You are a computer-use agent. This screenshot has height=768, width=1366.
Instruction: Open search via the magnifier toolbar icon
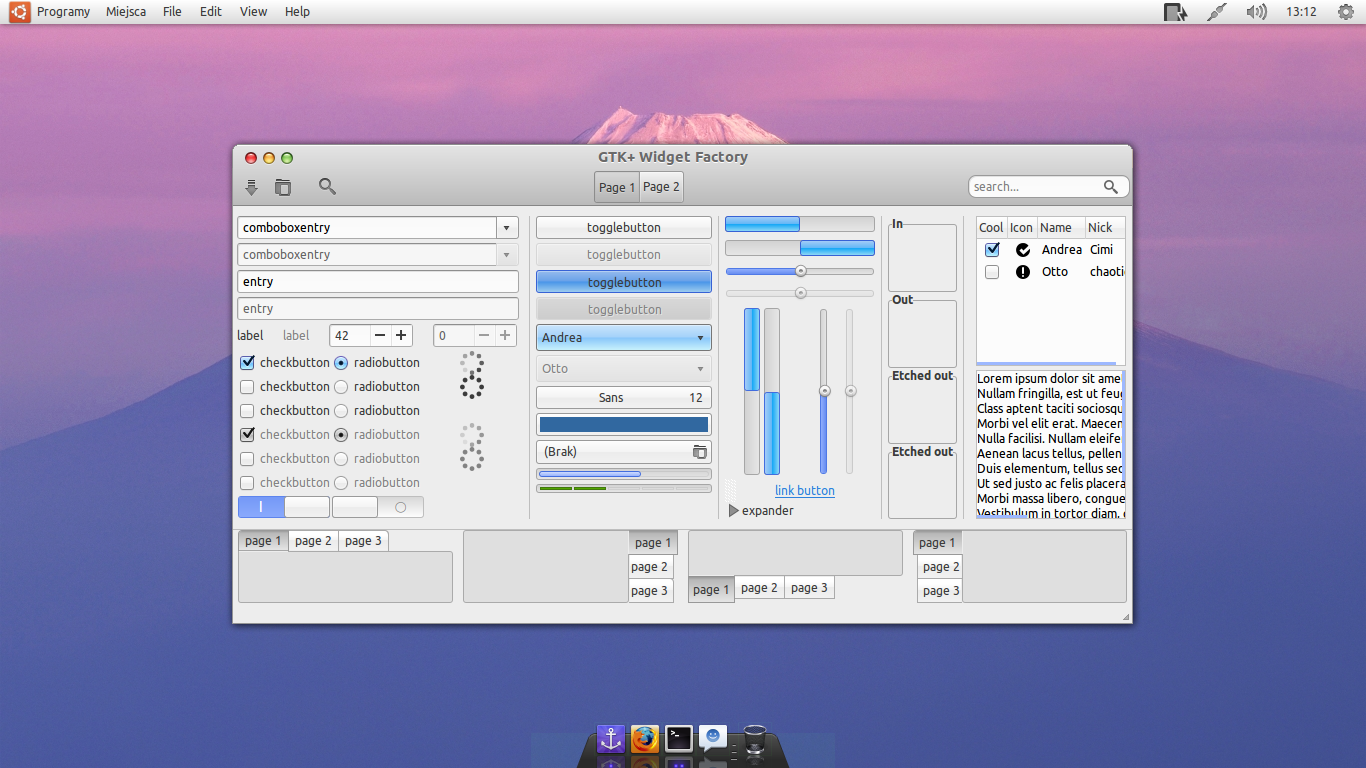point(326,186)
